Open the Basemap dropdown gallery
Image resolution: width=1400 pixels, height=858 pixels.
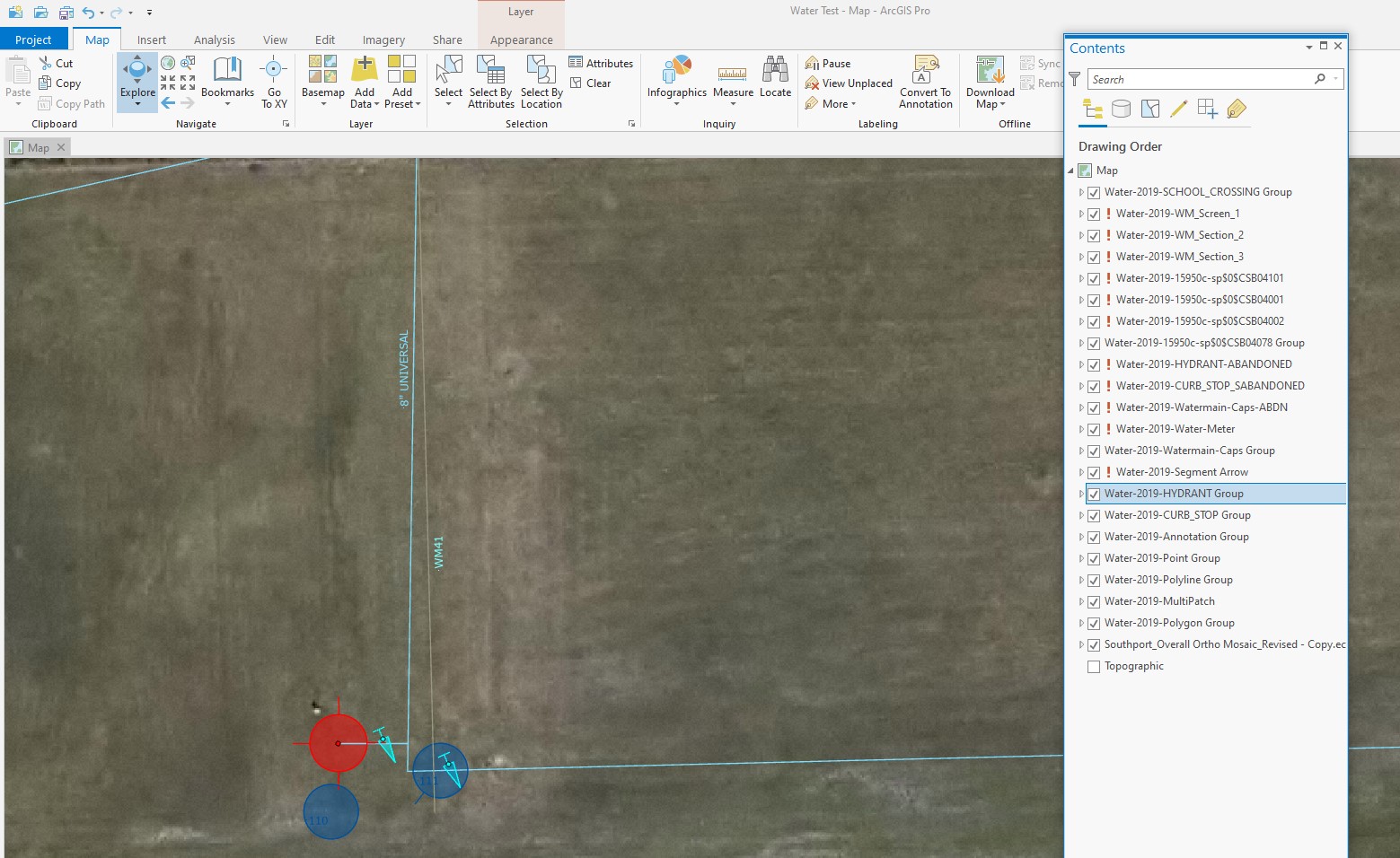(323, 81)
